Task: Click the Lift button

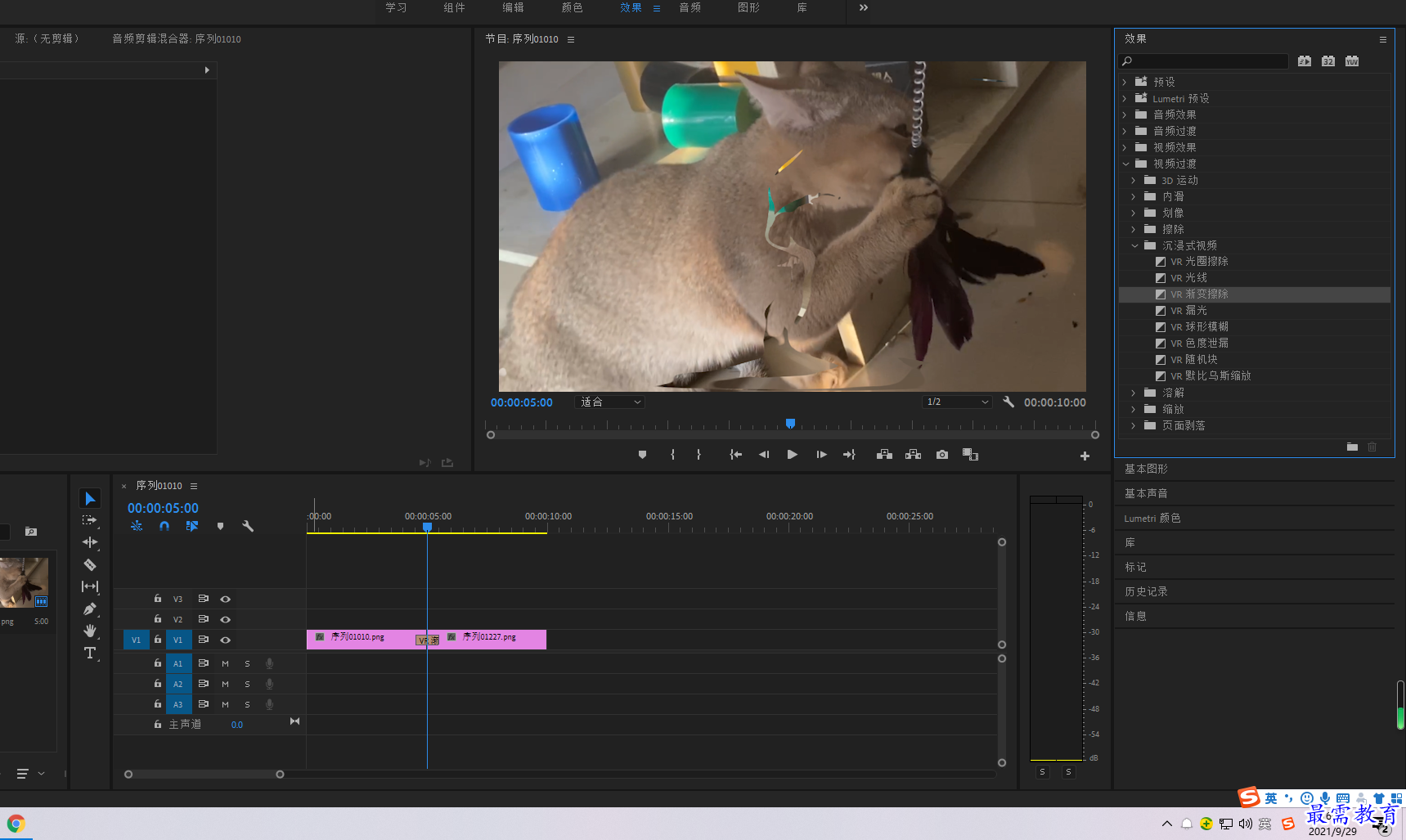Action: point(884,455)
